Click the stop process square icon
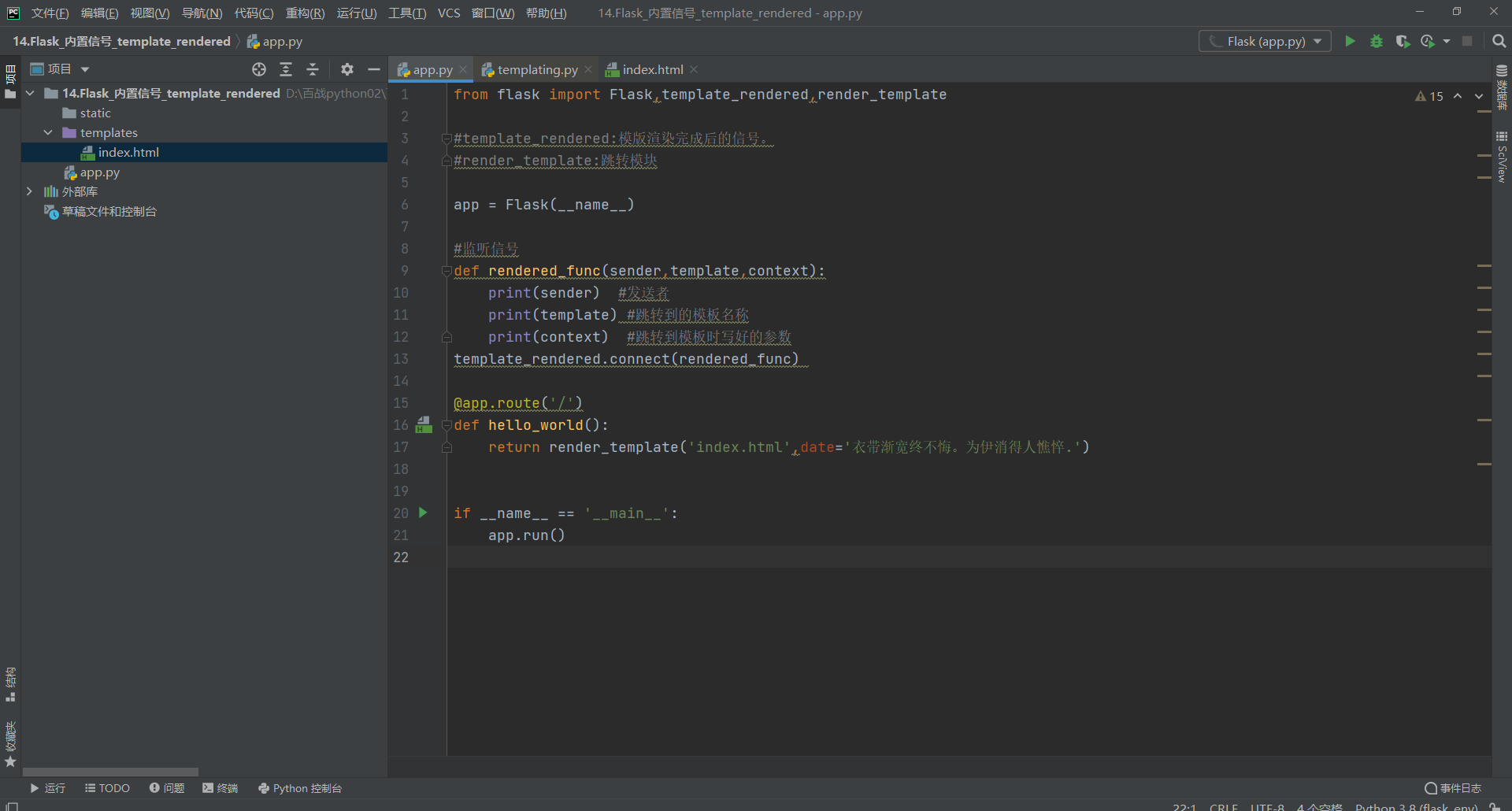 [x=1467, y=41]
